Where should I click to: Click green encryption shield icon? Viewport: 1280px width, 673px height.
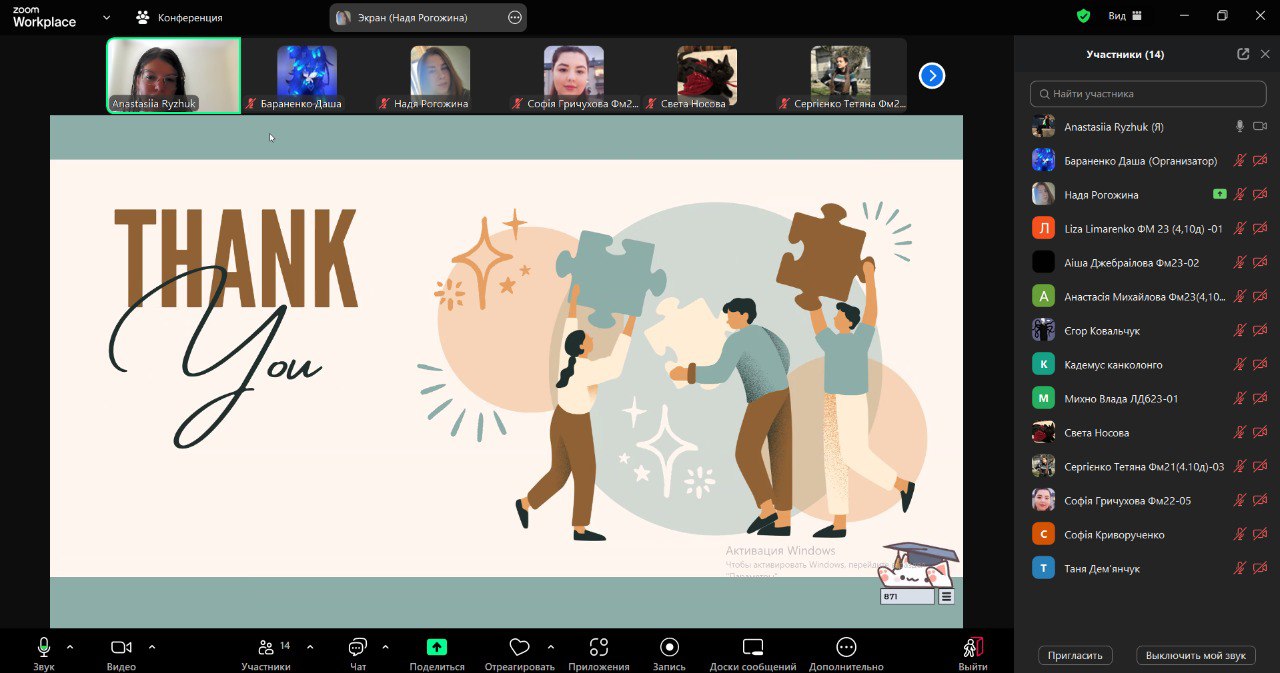(1083, 16)
